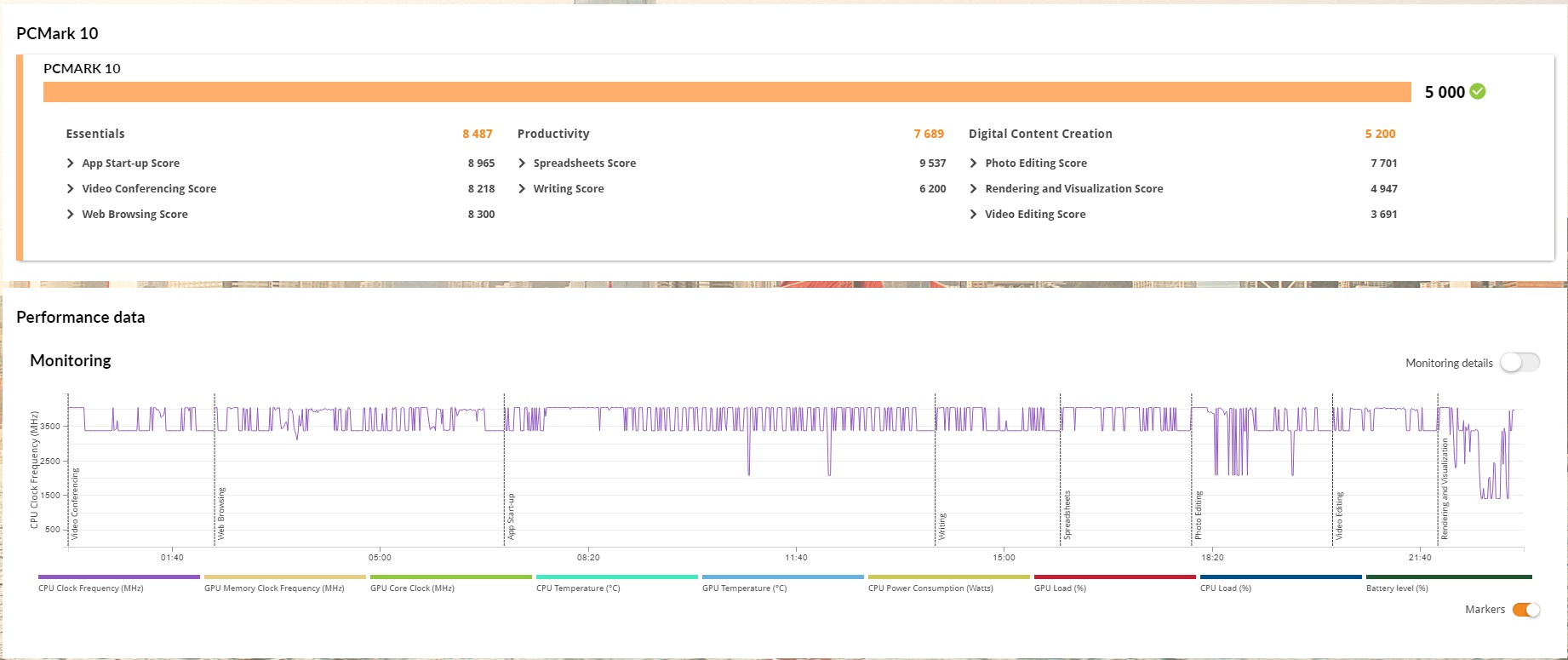Select the Battery level legend item
Screen dimensions: 1568x660
1449,583
